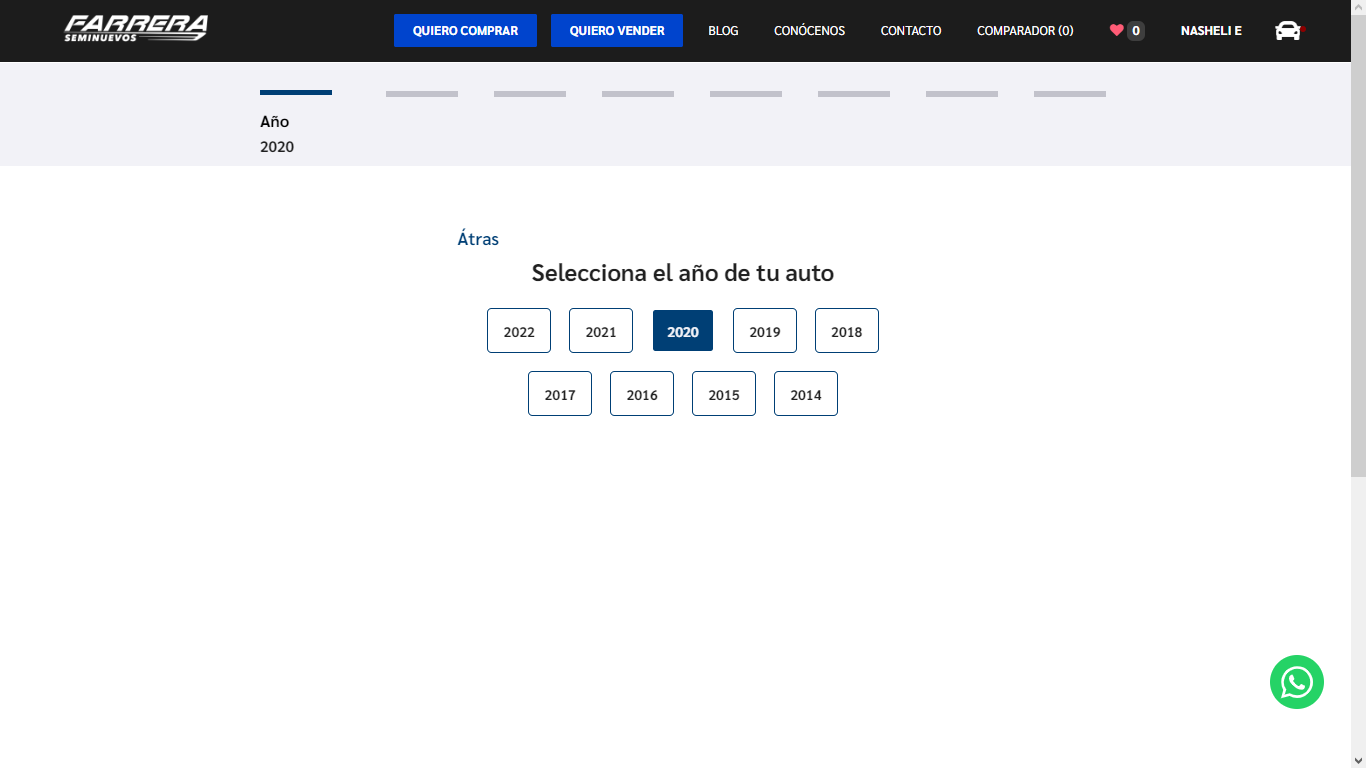
Task: Open the CONTACTO menu item
Action: (x=911, y=31)
